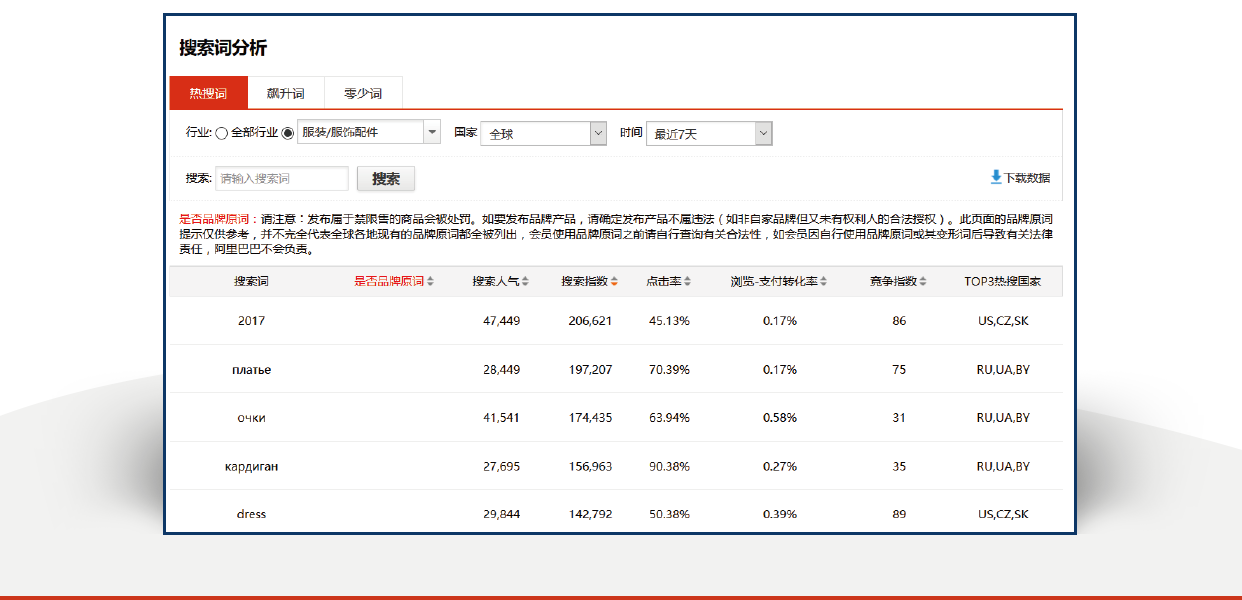The image size is (1242, 600).
Task: Click RU,UA,BY in the платье row
Action: (1003, 370)
